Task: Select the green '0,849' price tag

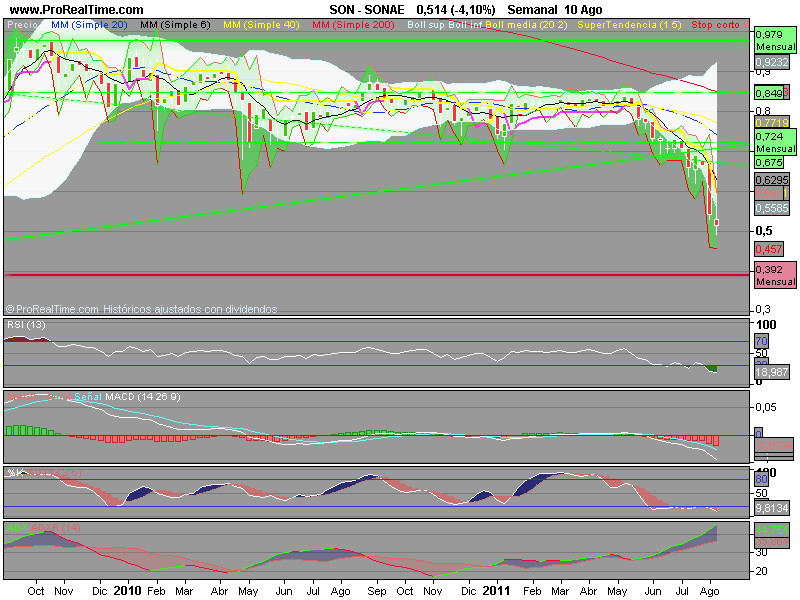Action: point(769,93)
